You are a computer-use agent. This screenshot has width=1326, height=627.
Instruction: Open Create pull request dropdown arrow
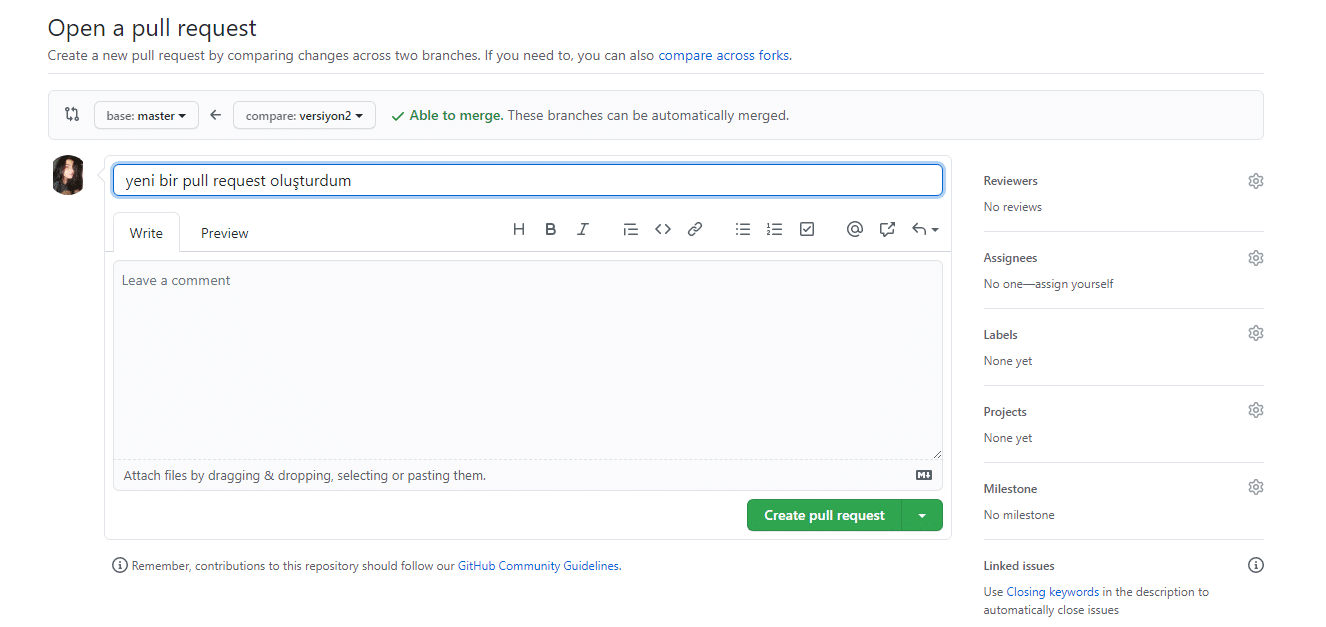coord(922,516)
